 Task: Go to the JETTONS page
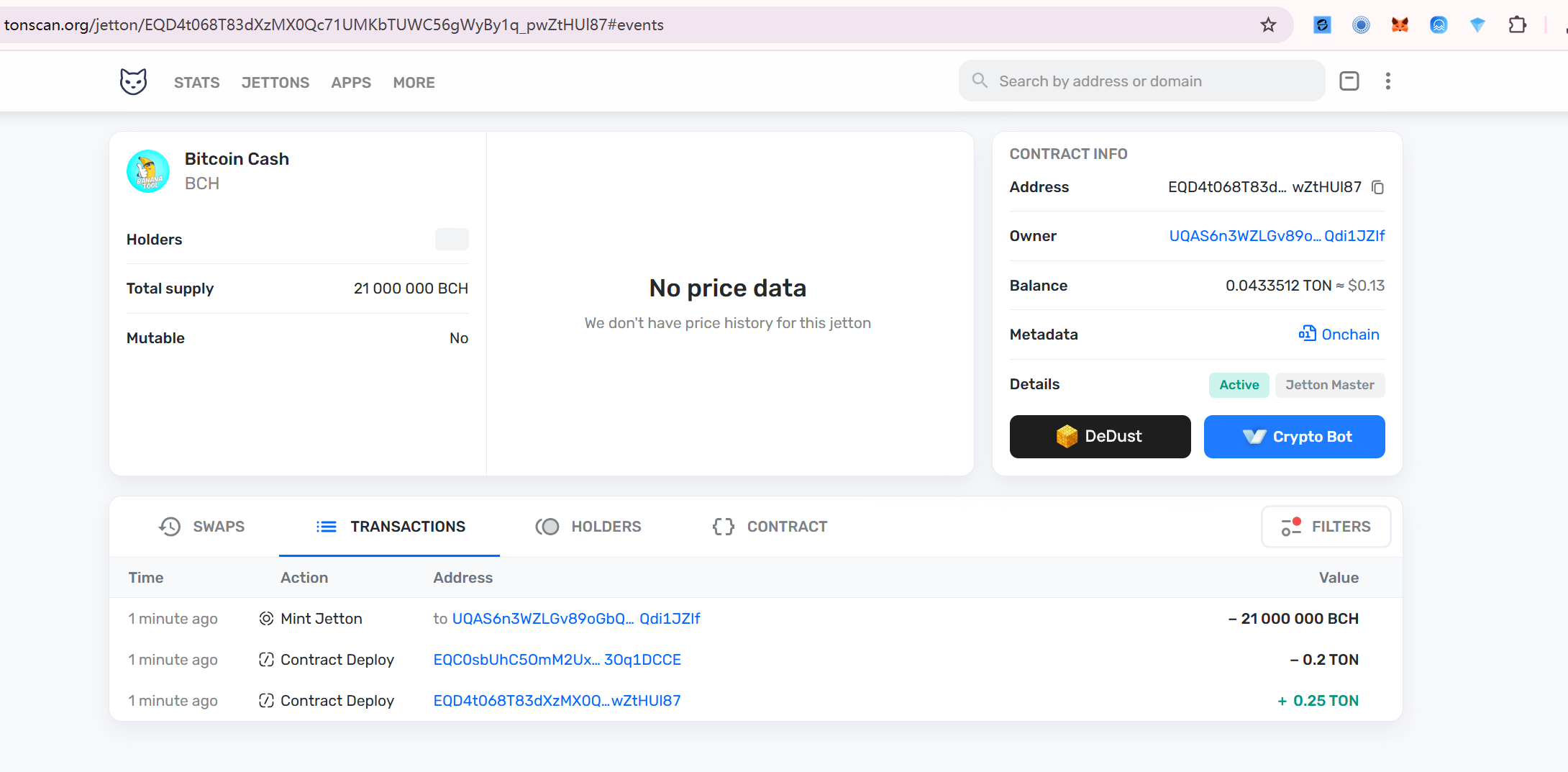(275, 83)
